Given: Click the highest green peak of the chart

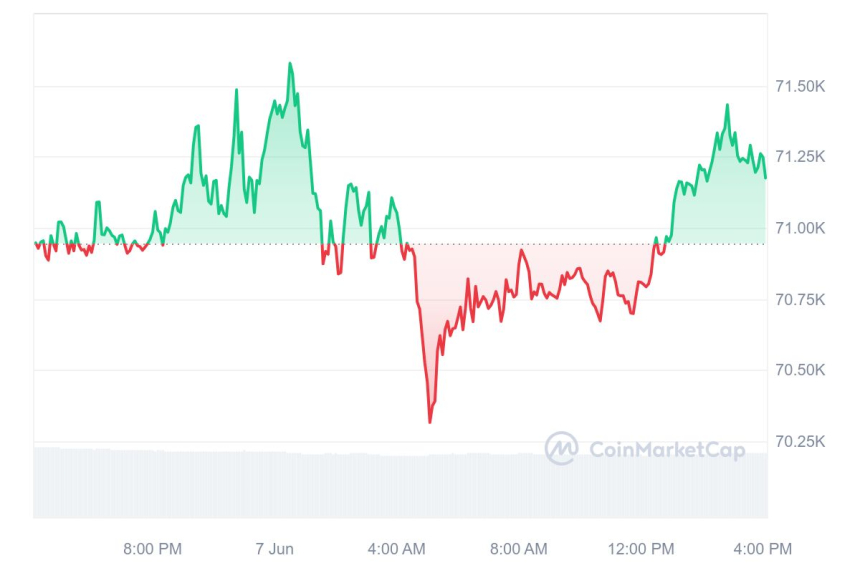Looking at the screenshot, I should (x=290, y=64).
